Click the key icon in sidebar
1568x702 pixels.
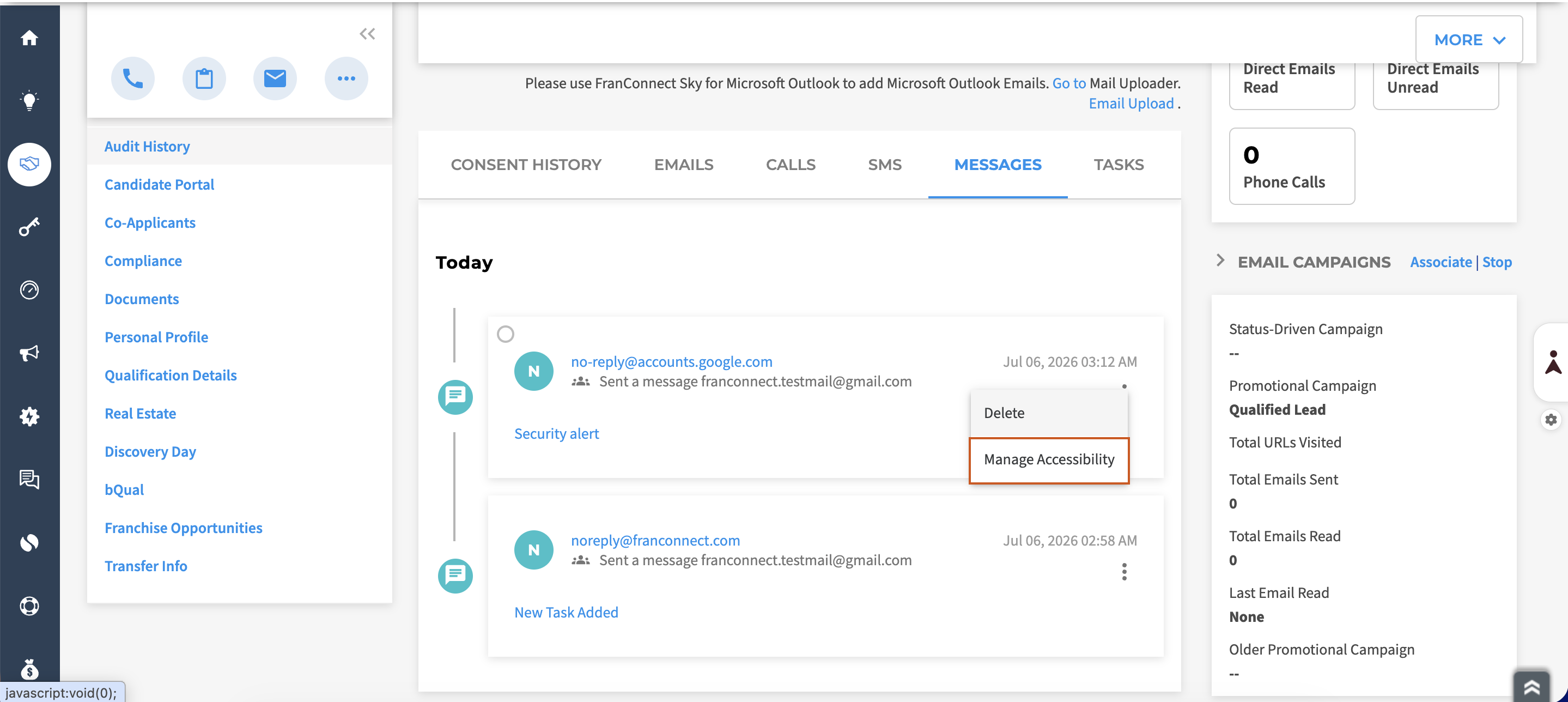pyautogui.click(x=29, y=227)
